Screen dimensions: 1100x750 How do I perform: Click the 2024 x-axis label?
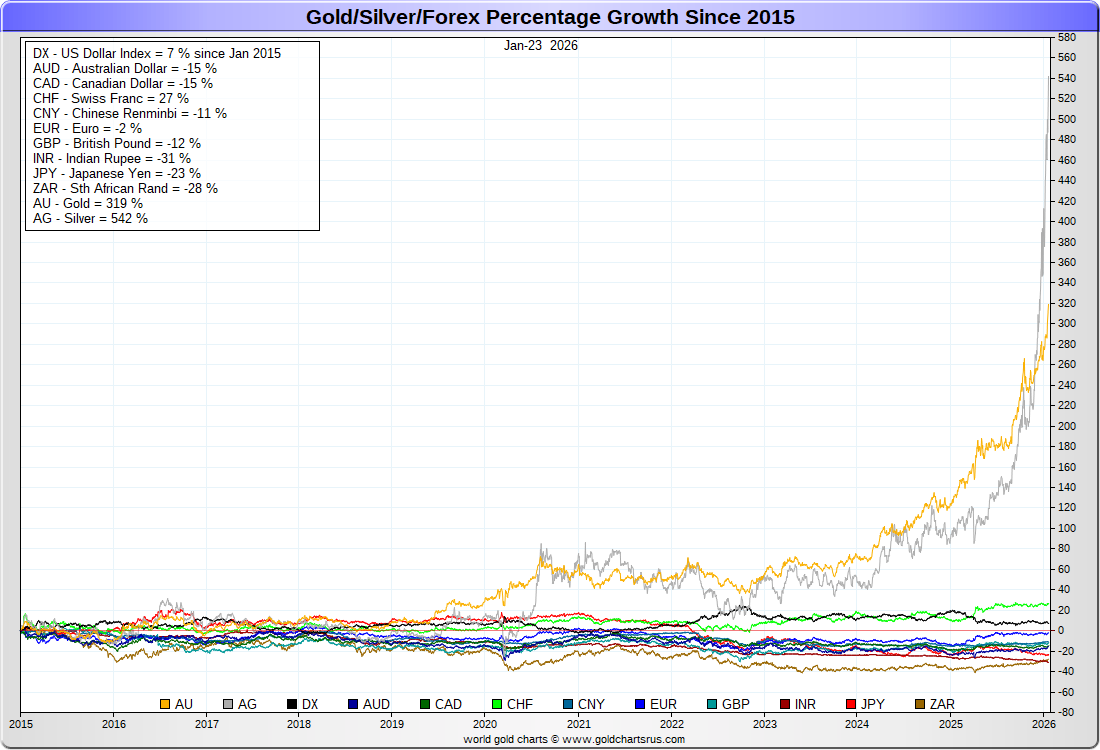tap(857, 724)
